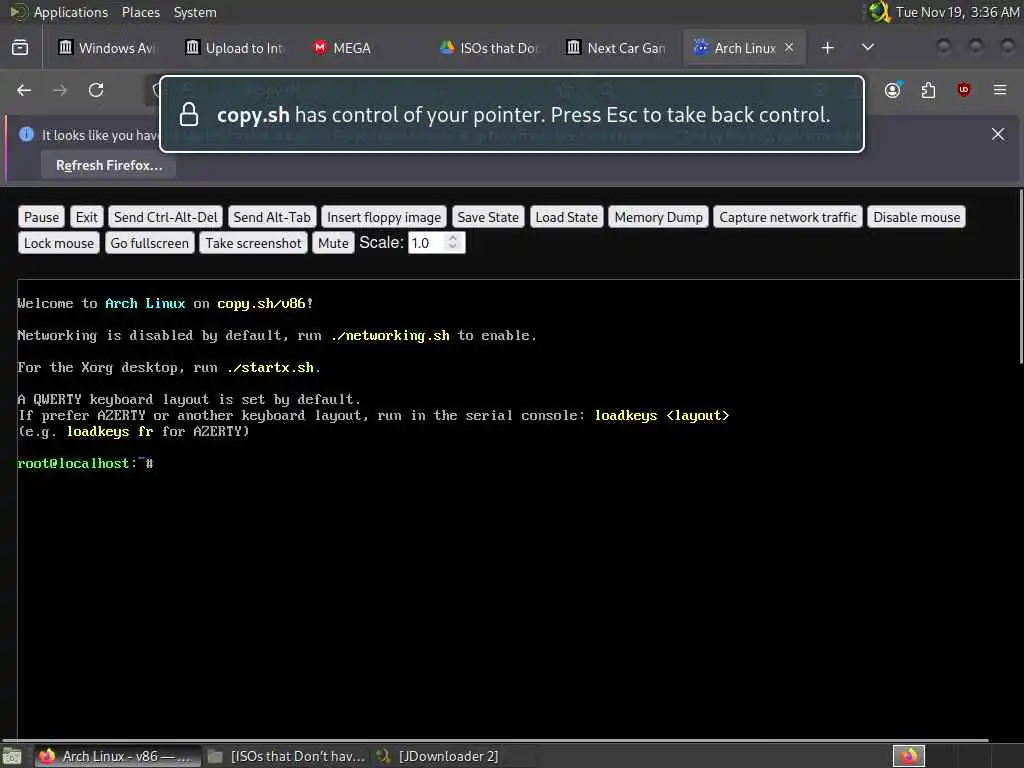Switch to the Upload to Int tab
The height and width of the screenshot is (768, 1024).
point(235,48)
